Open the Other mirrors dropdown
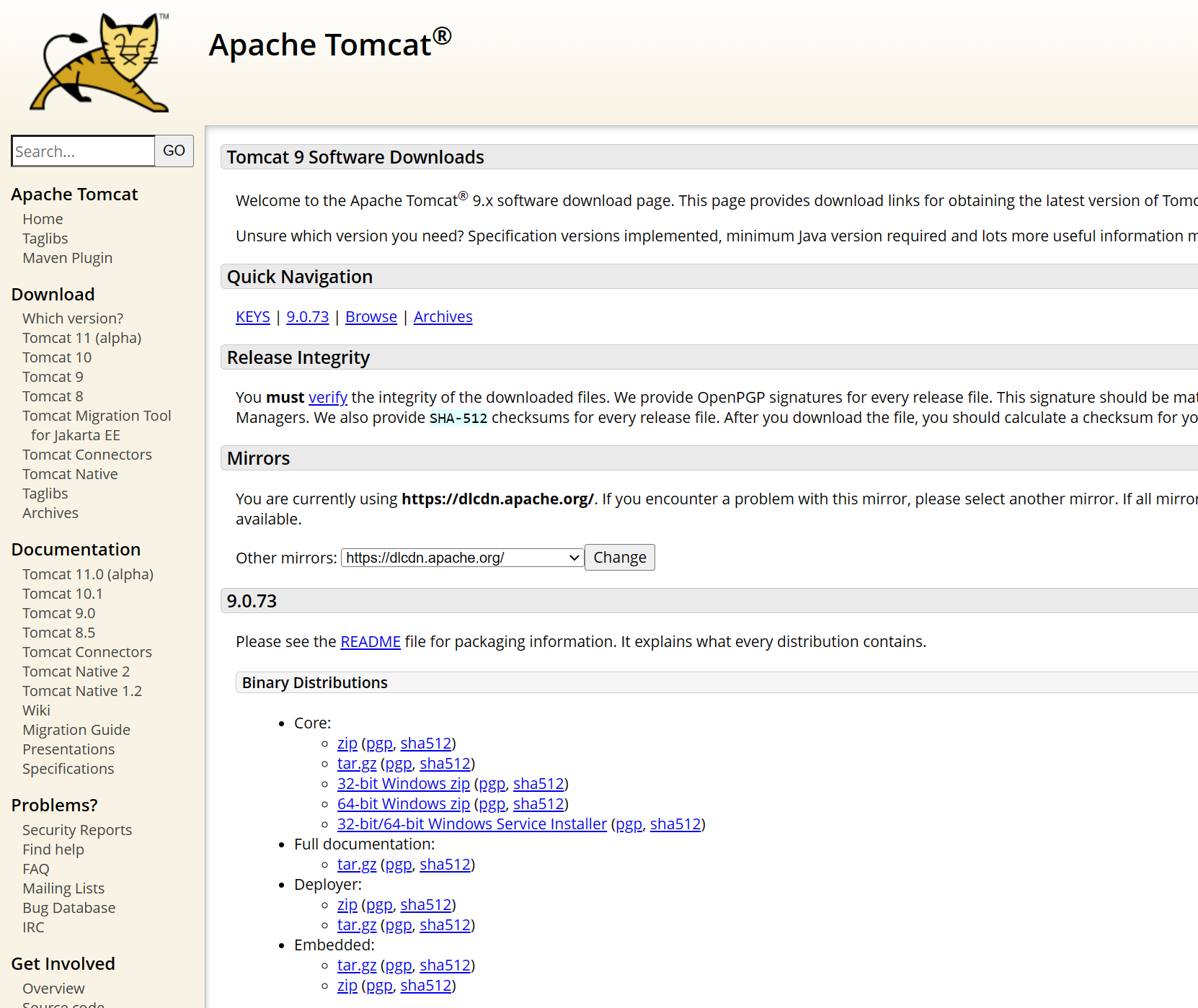The width and height of the screenshot is (1198, 1008). [463, 558]
